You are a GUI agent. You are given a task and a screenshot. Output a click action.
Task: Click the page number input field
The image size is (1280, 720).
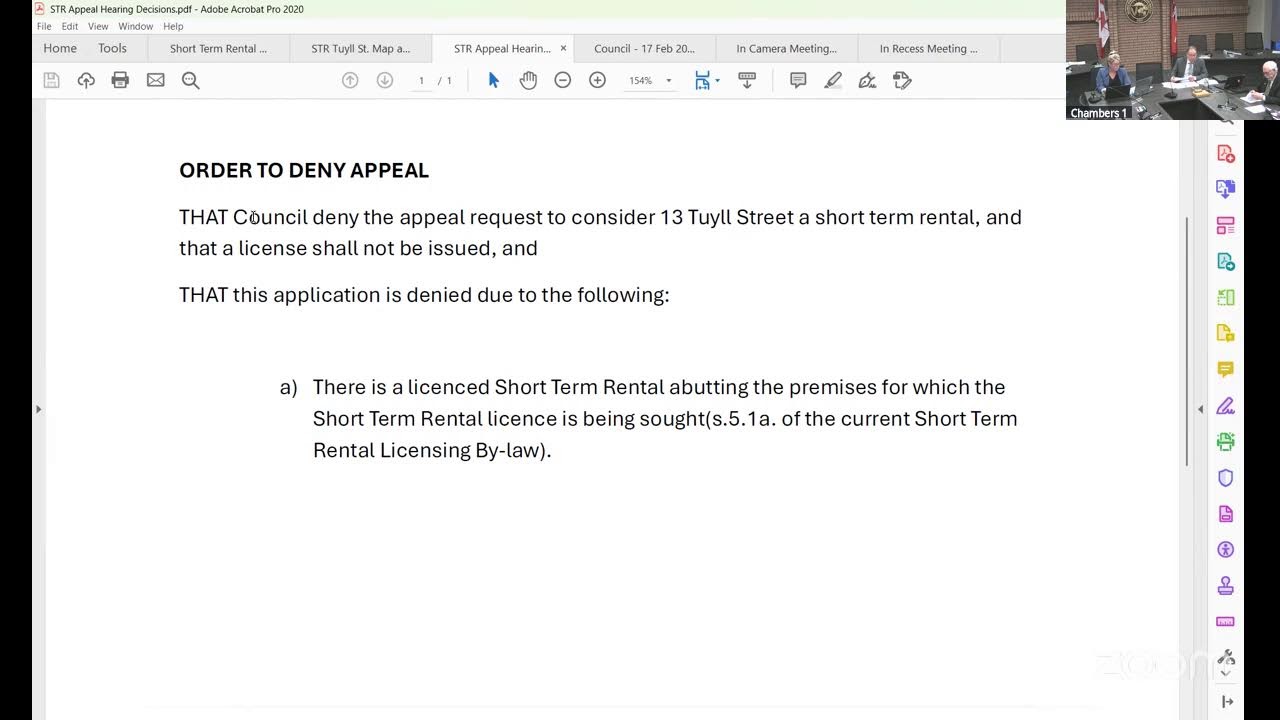(421, 80)
